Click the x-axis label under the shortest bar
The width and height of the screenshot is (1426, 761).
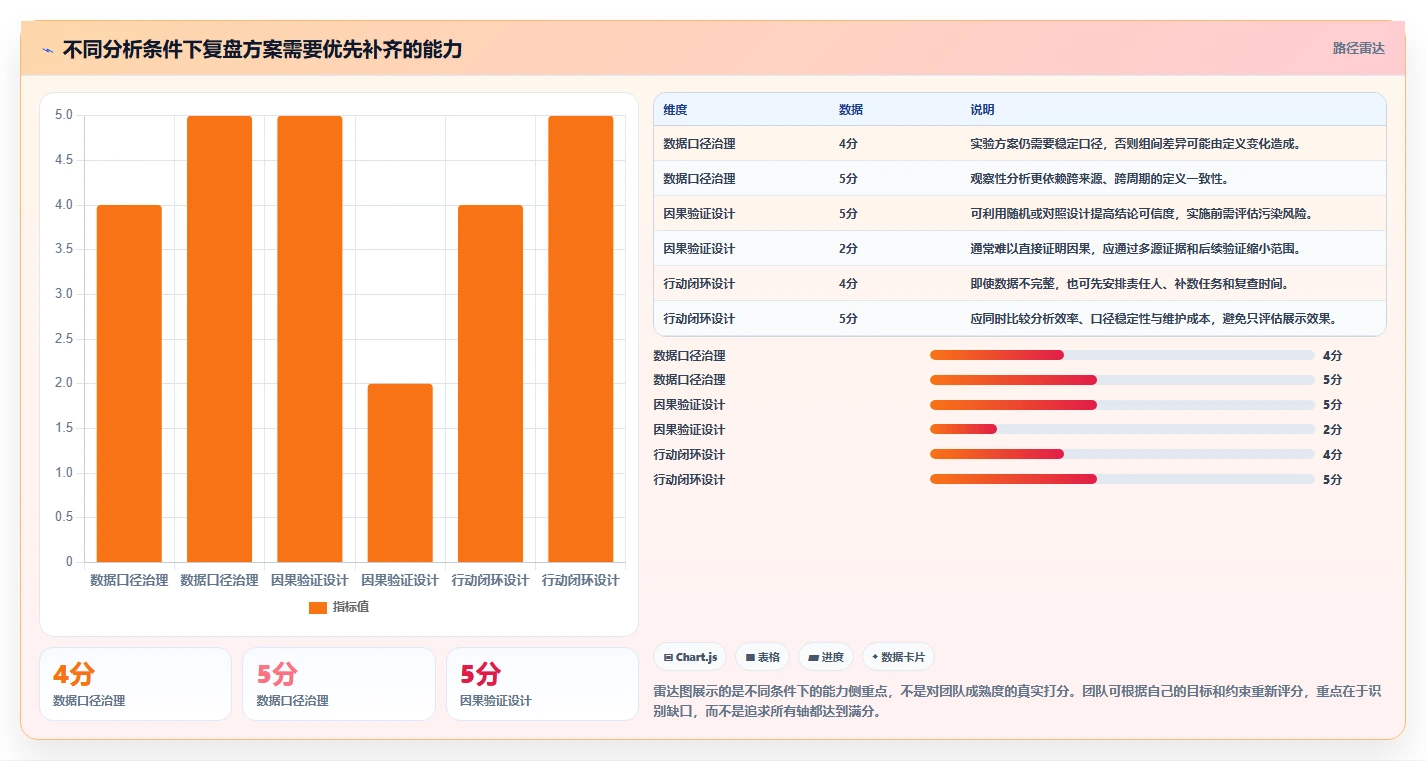[400, 580]
